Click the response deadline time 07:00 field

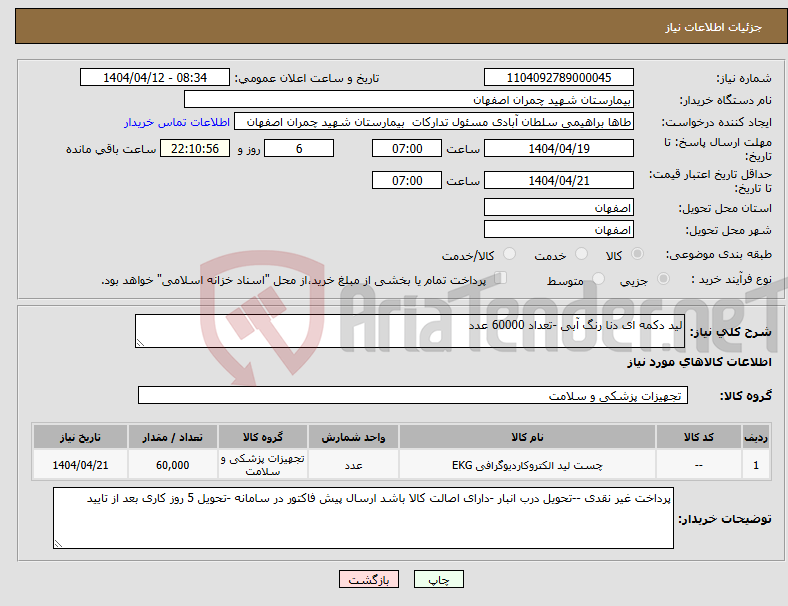pos(407,149)
